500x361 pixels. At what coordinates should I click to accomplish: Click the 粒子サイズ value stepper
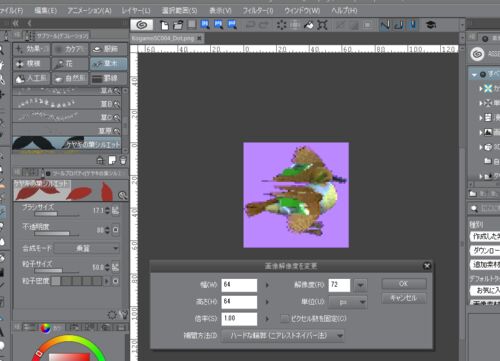tap(107, 267)
